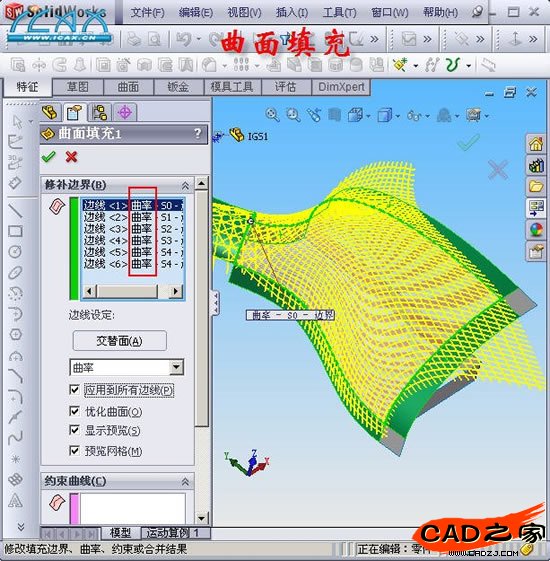Toggle the 优化曲面 checkbox
The width and height of the screenshot is (550, 561).
(74, 411)
